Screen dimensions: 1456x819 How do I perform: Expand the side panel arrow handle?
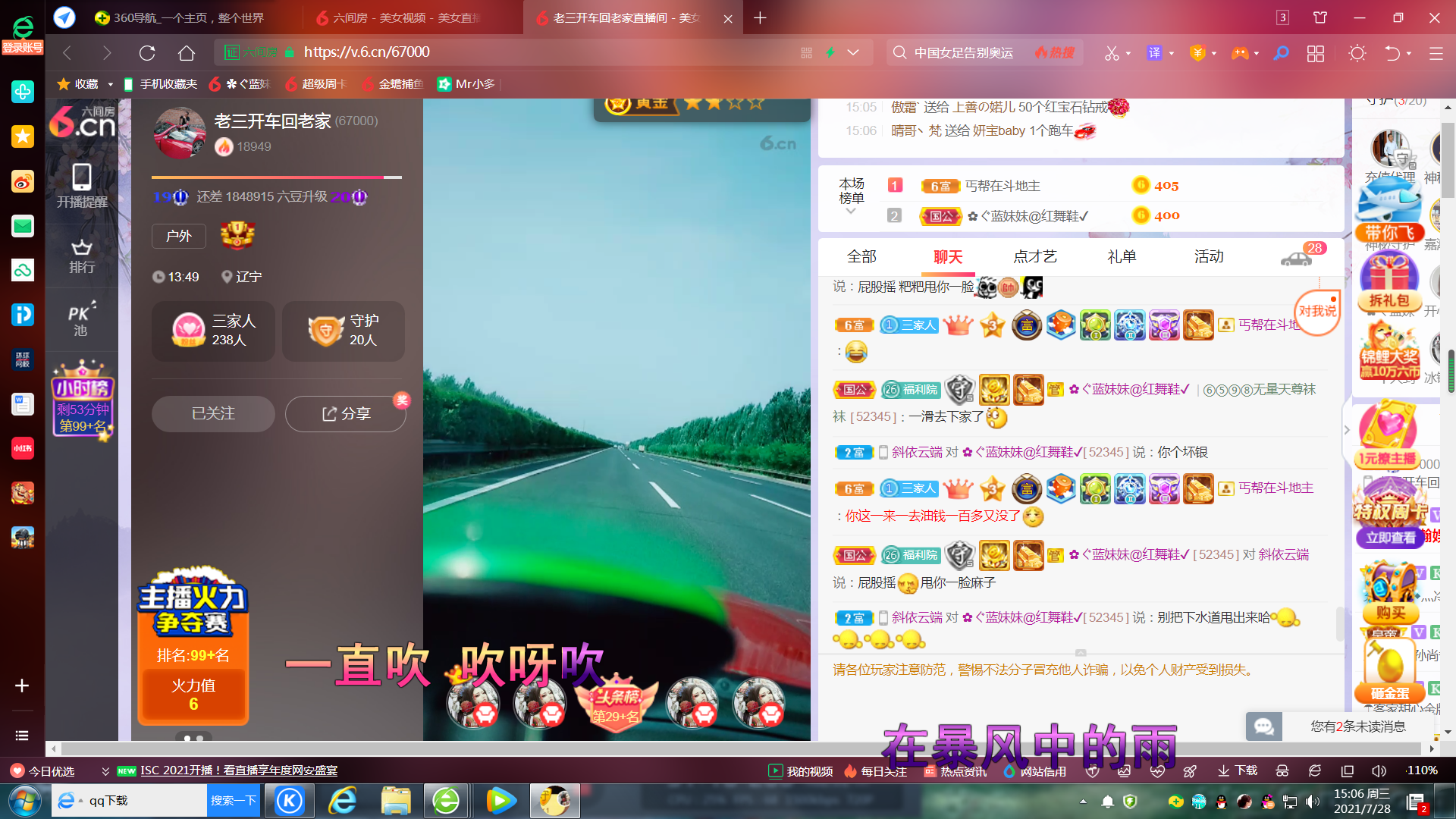pos(1347,430)
